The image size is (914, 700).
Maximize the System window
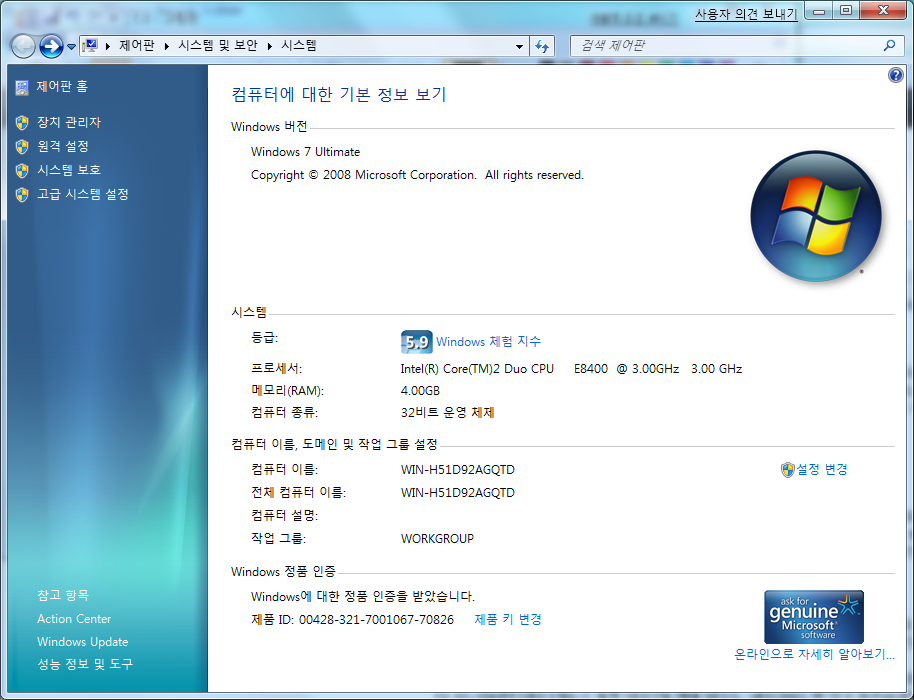846,11
